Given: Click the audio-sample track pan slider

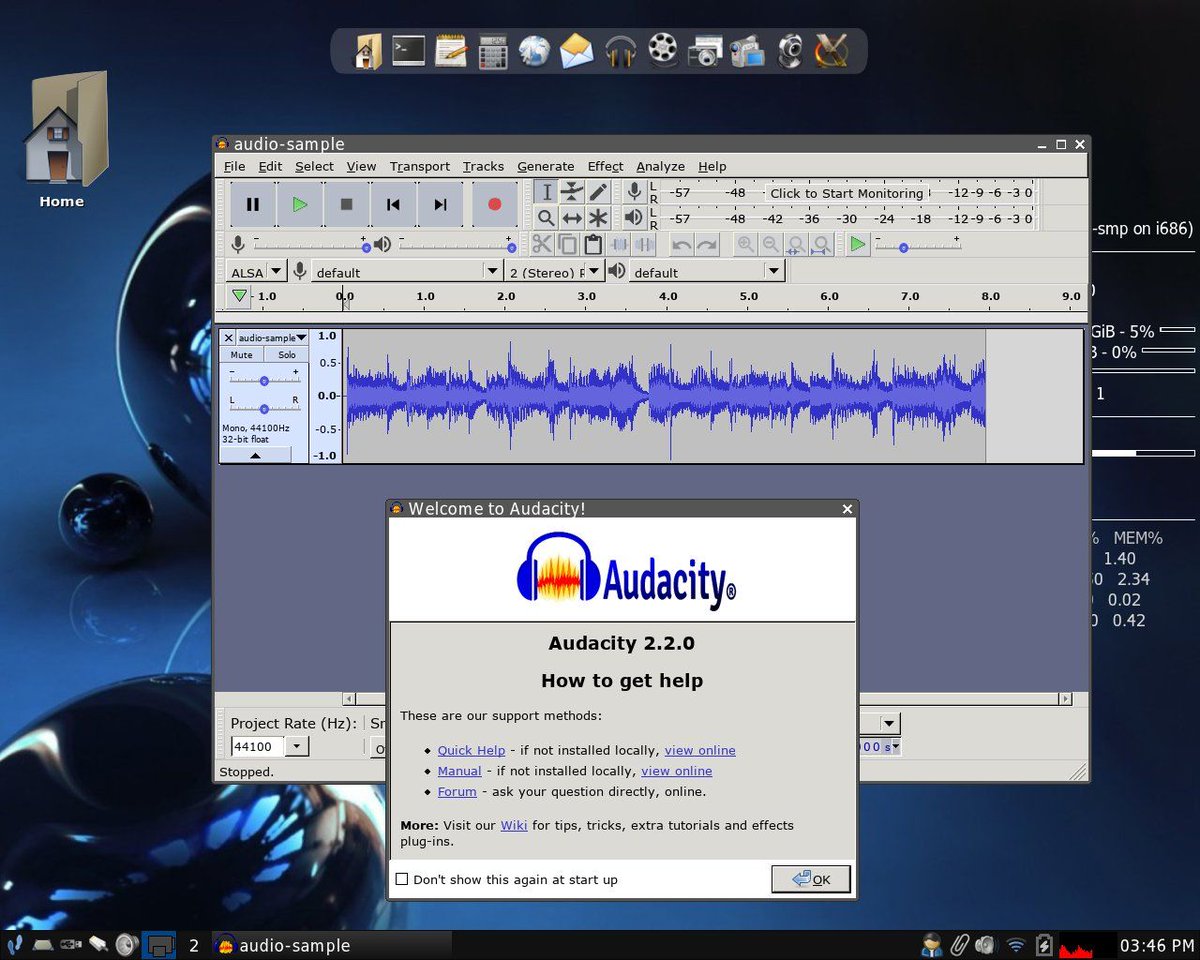Looking at the screenshot, I should [x=264, y=408].
